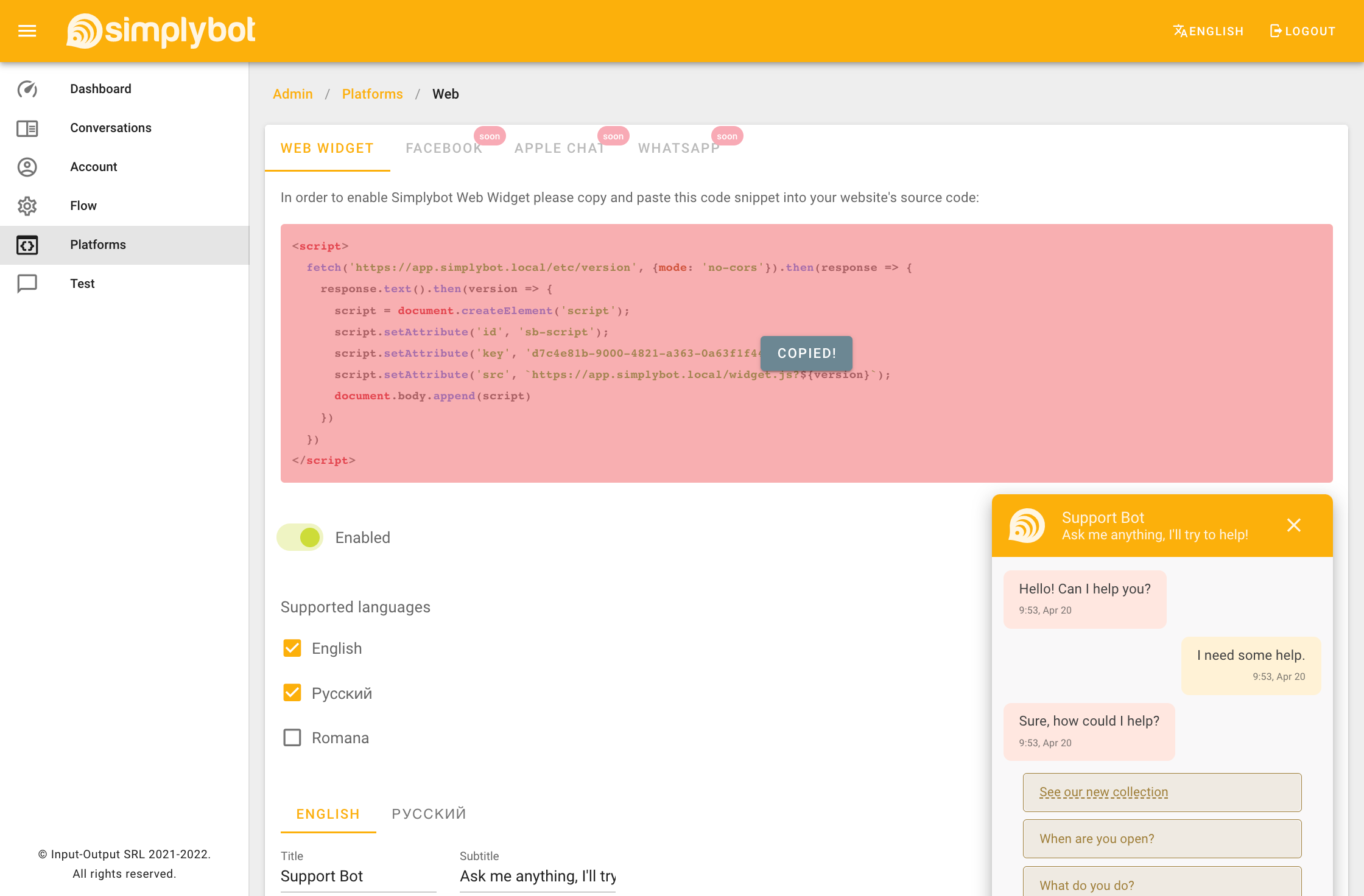Open the hamburger menu
1364x896 pixels.
tap(27, 30)
